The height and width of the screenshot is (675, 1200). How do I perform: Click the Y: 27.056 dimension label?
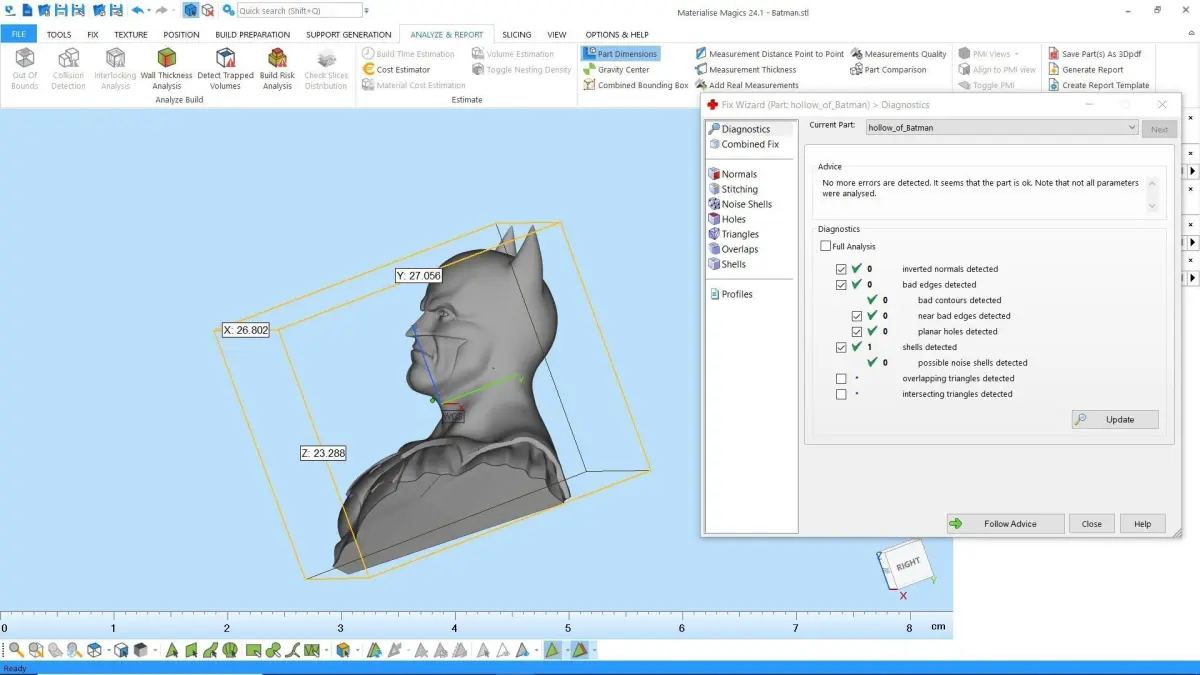click(418, 275)
